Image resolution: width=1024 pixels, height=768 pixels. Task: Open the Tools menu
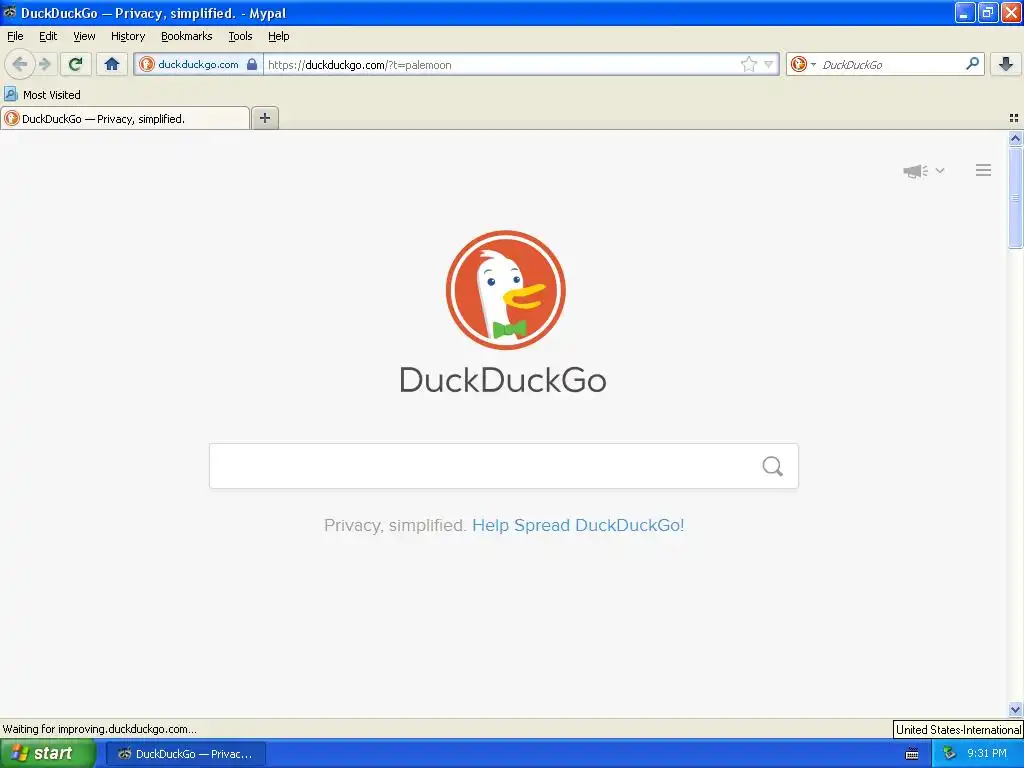[240, 36]
